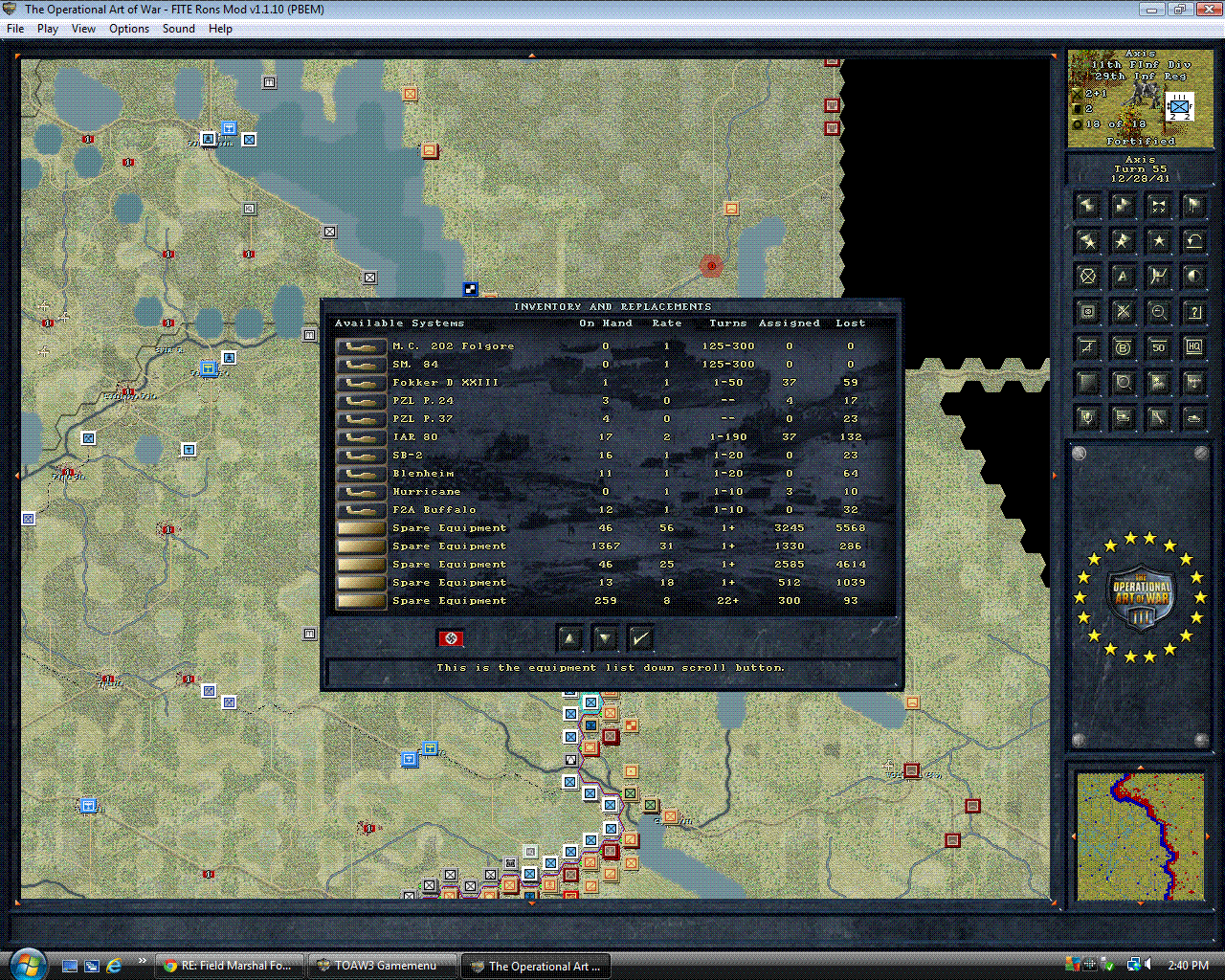Click the 12/28/41 date text

(1140, 179)
